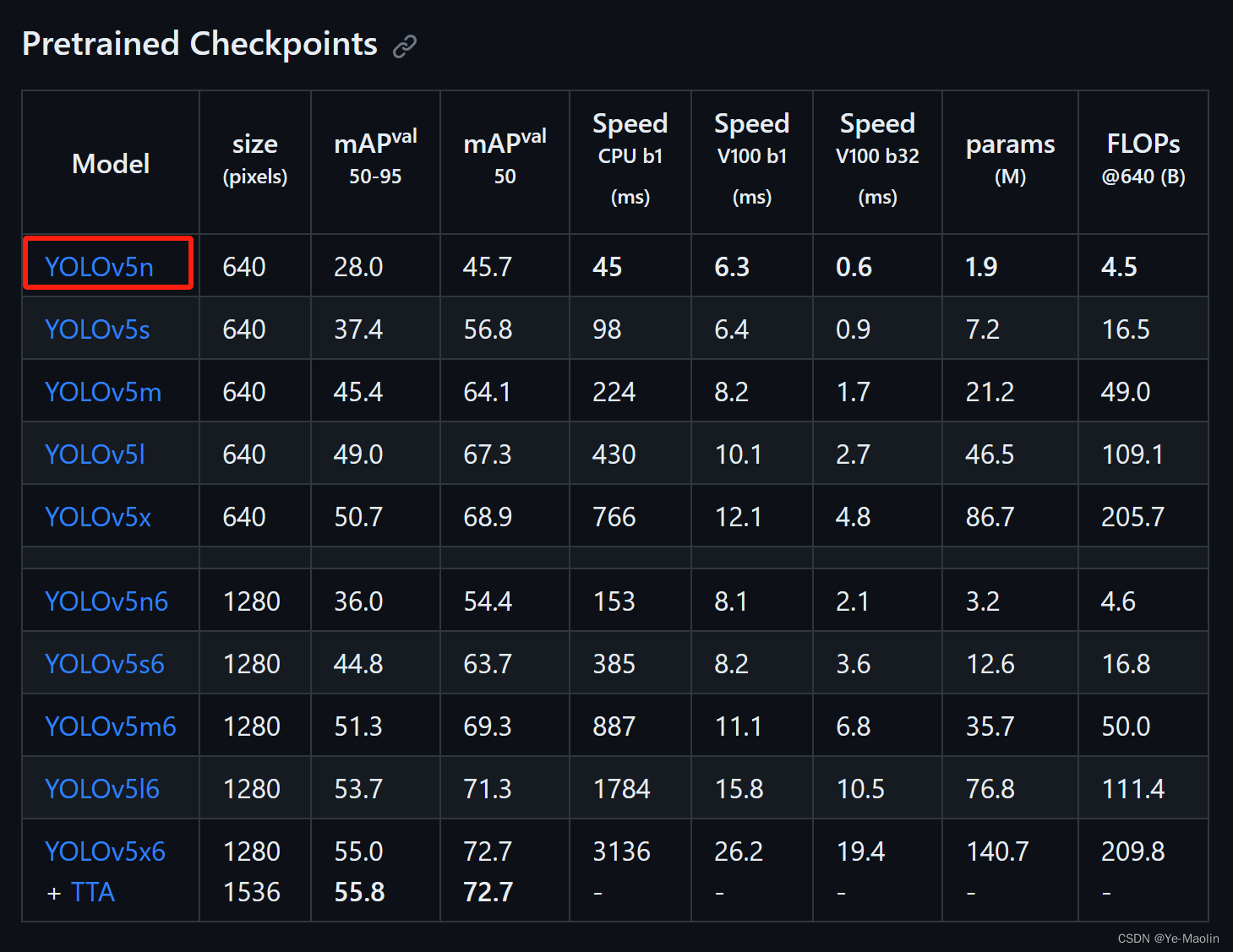1233x952 pixels.
Task: Follow the TTA link
Action: click(93, 892)
